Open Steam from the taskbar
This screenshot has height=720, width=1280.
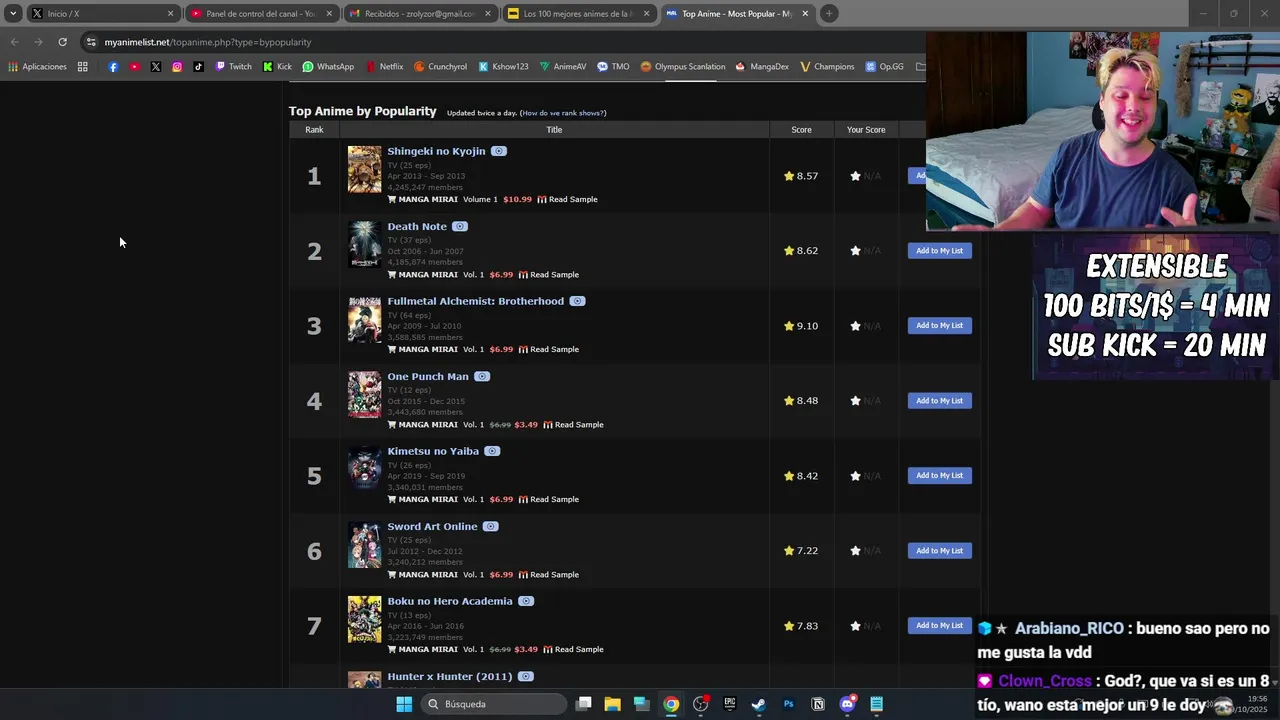click(x=759, y=704)
